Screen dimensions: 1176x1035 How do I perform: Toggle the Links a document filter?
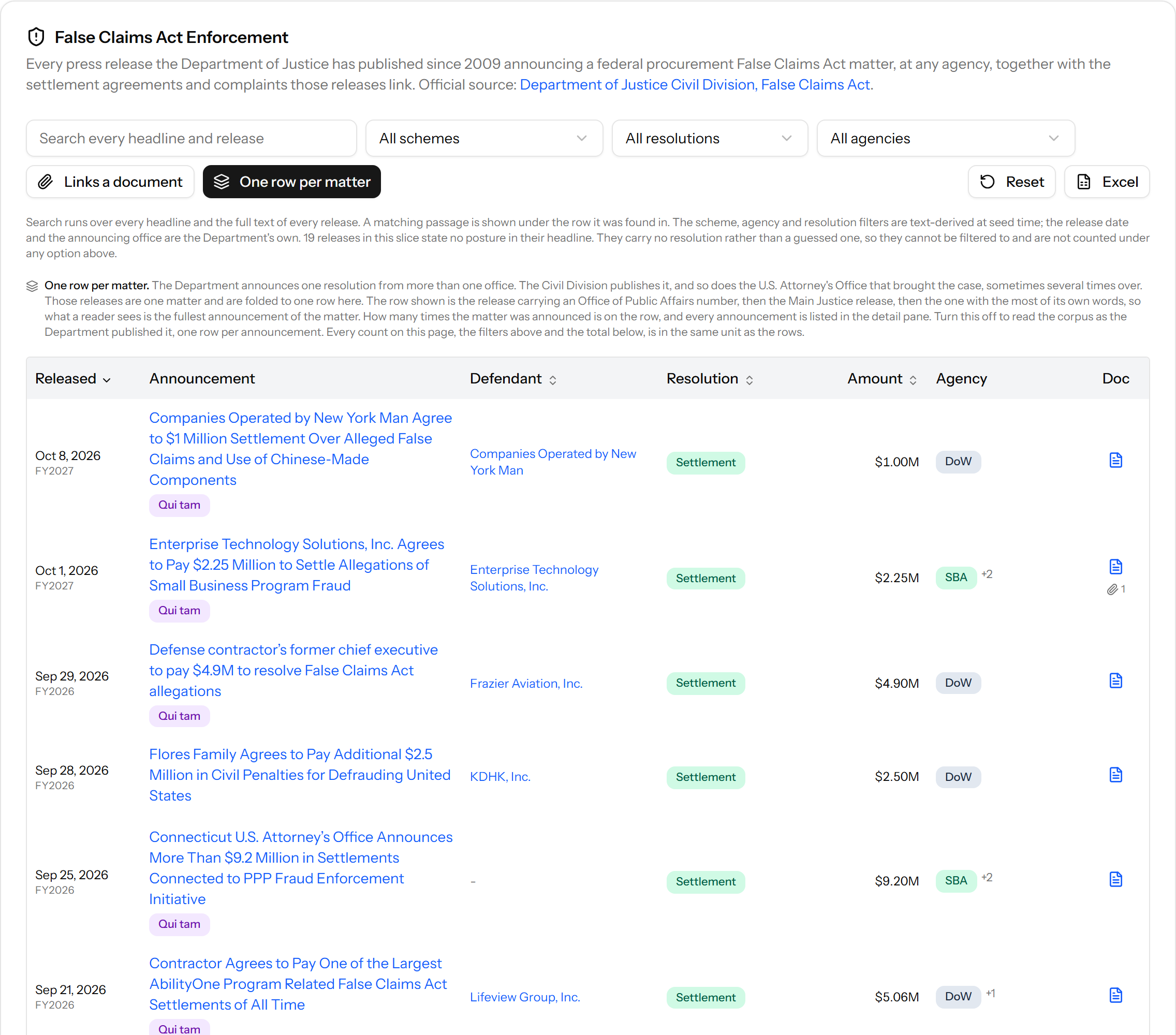[x=110, y=182]
